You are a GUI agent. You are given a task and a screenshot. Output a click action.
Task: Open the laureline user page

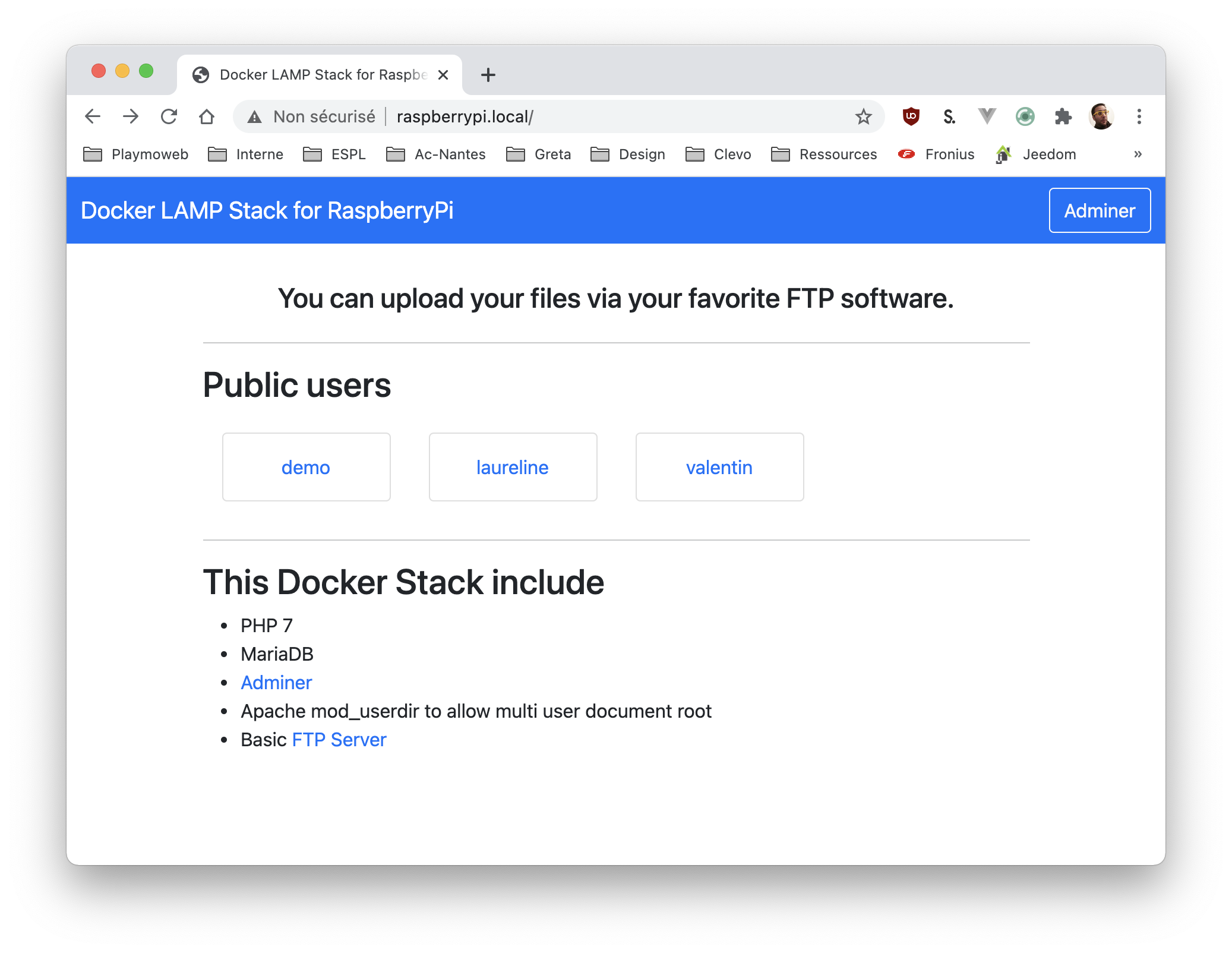coord(513,467)
